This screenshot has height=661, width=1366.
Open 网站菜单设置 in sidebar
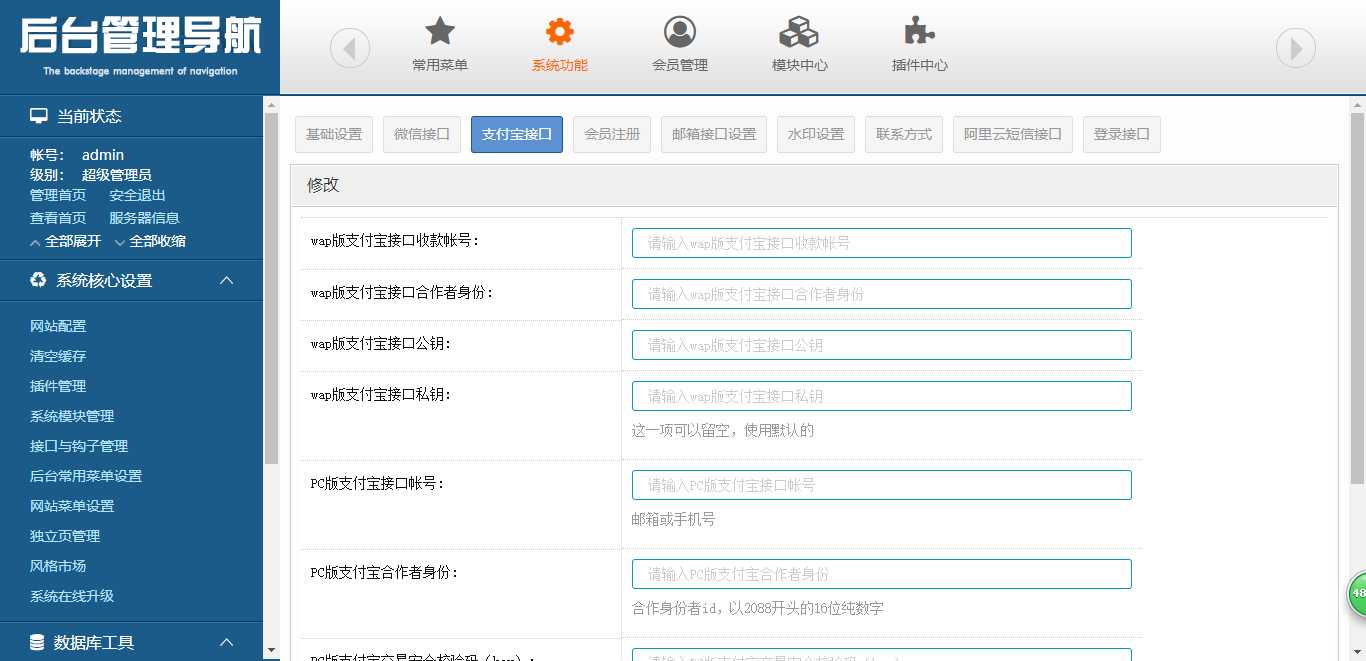pos(72,506)
